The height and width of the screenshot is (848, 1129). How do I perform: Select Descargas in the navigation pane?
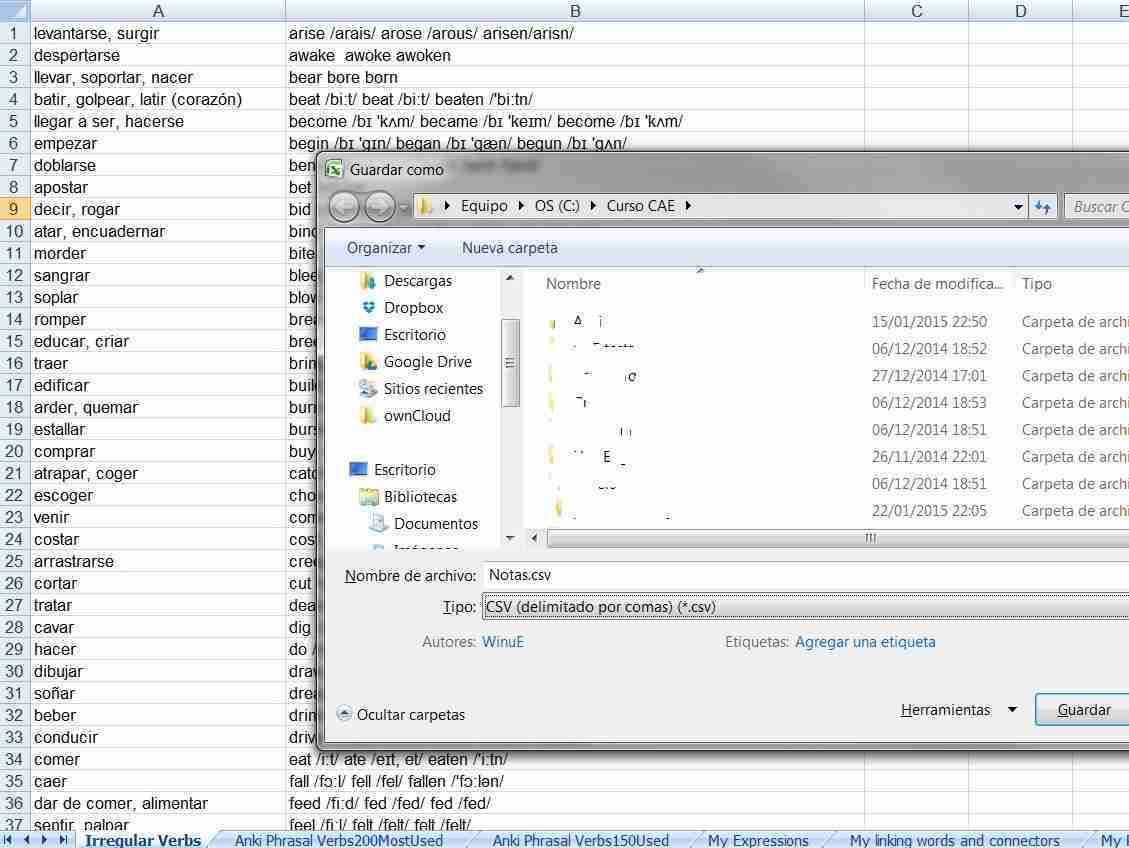coord(418,281)
